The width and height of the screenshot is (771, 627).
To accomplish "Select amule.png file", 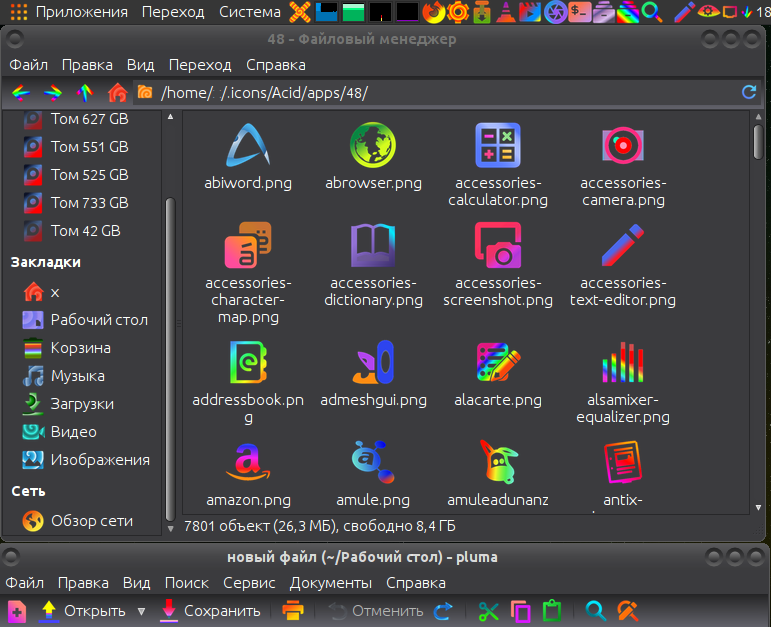I will [373, 474].
